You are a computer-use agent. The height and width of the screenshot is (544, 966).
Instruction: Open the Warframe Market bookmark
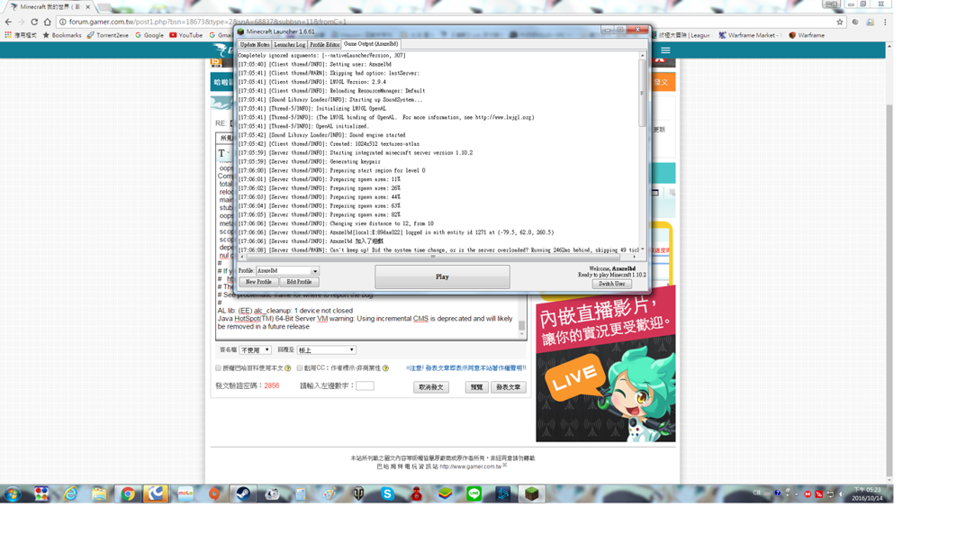(x=749, y=35)
